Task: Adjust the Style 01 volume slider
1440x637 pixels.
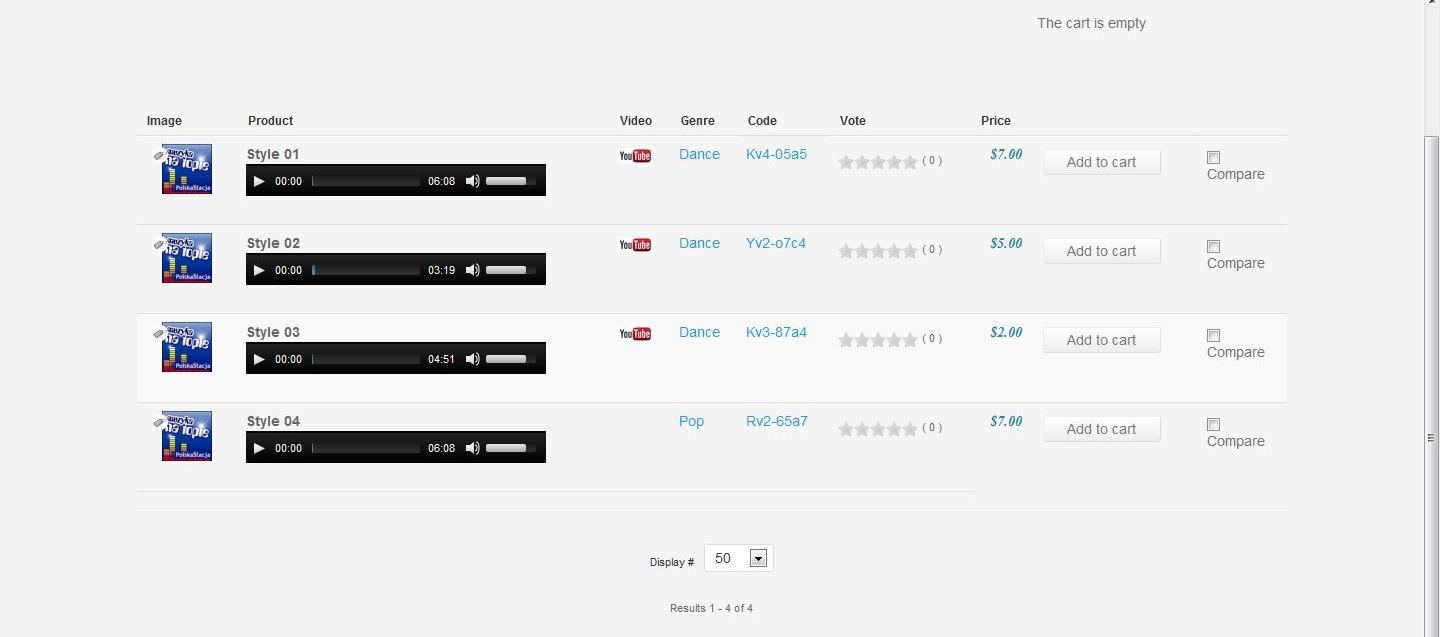Action: 510,181
